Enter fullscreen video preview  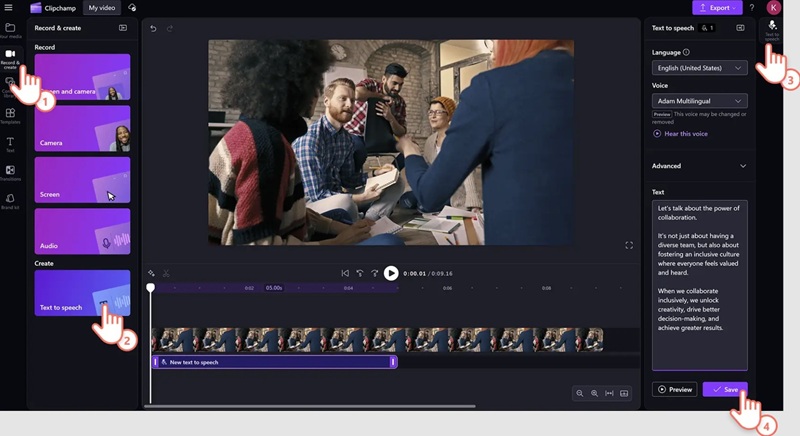tap(629, 245)
